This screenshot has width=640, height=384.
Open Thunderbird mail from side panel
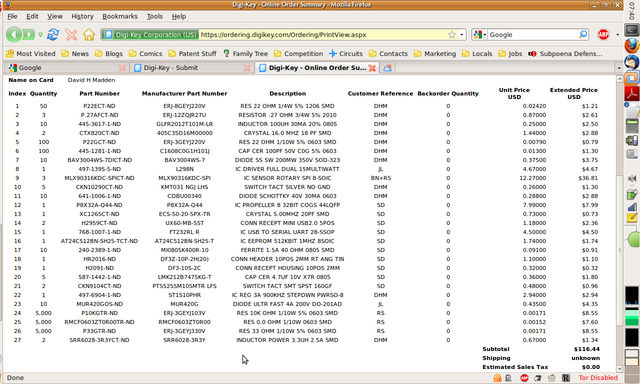coord(632,62)
